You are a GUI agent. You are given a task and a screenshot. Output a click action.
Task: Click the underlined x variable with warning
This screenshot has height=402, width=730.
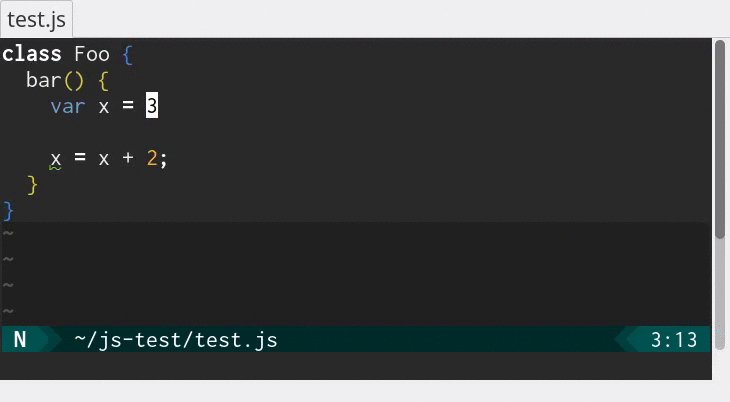pyautogui.click(x=56, y=158)
